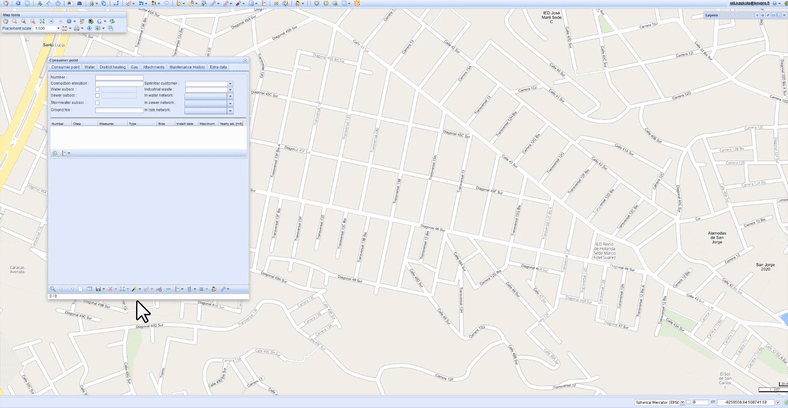Click the Class column header in the meter table
This screenshot has width=788, height=408.
click(x=84, y=123)
